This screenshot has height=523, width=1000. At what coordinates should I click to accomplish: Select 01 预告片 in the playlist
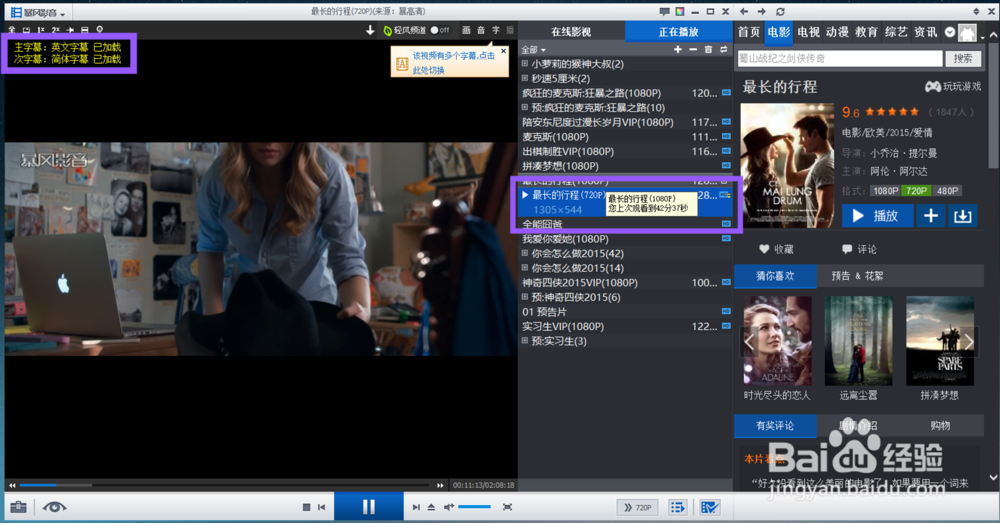pos(626,312)
